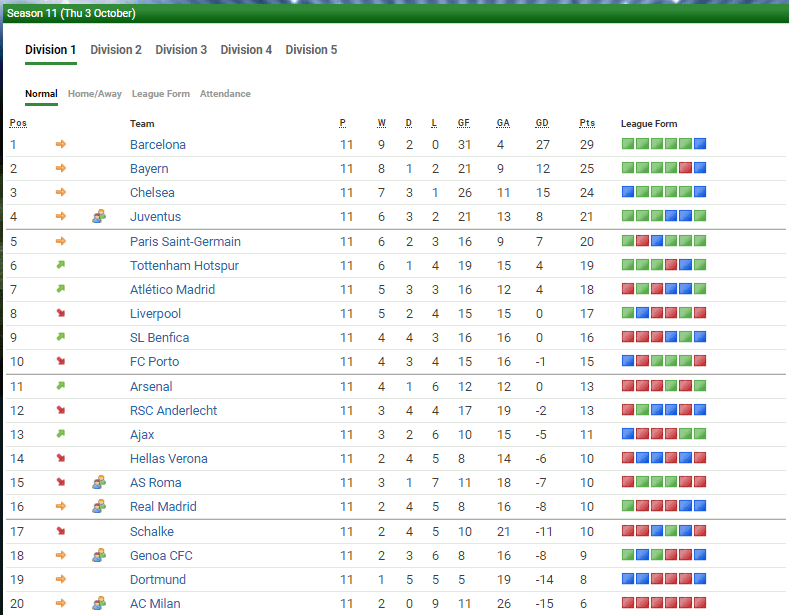The width and height of the screenshot is (789, 615).
Task: Select the Home/Away table view
Action: [95, 94]
